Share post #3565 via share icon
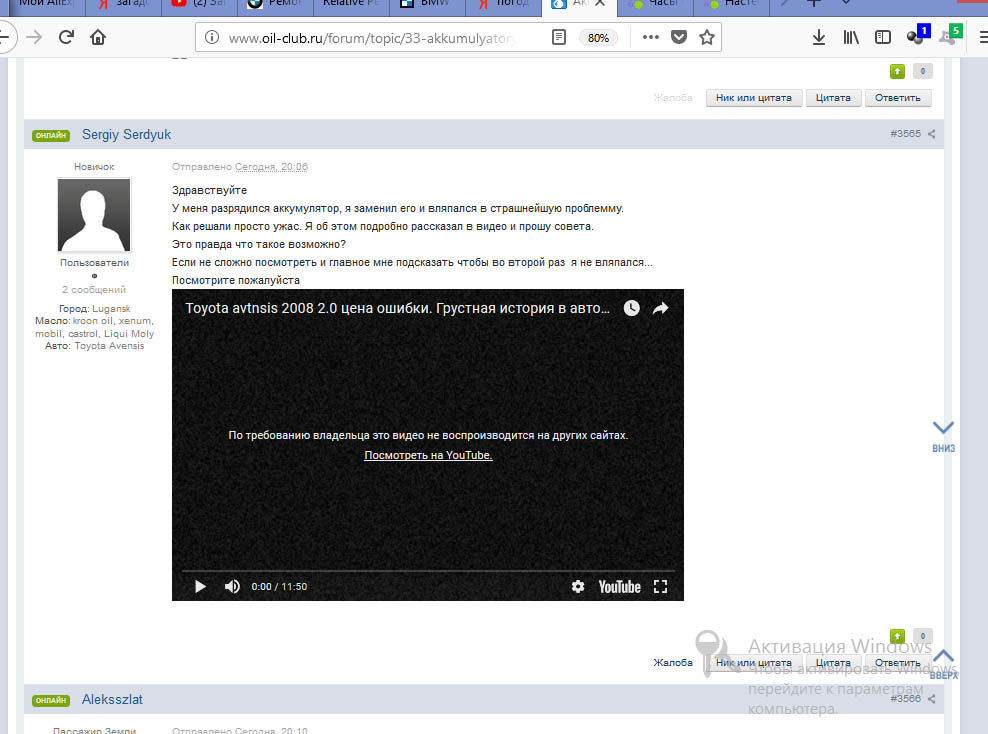 931,134
